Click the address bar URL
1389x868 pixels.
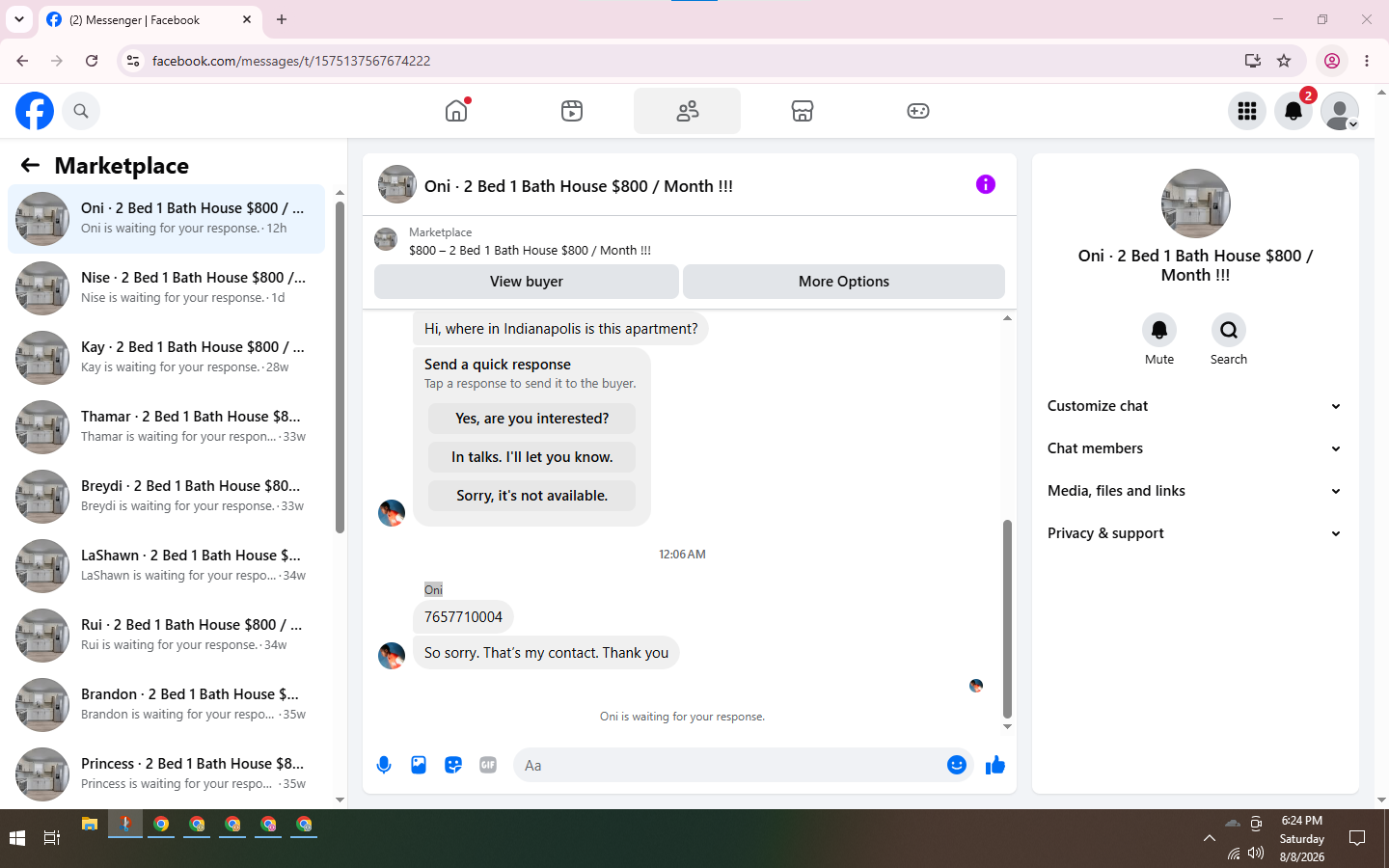point(291,61)
